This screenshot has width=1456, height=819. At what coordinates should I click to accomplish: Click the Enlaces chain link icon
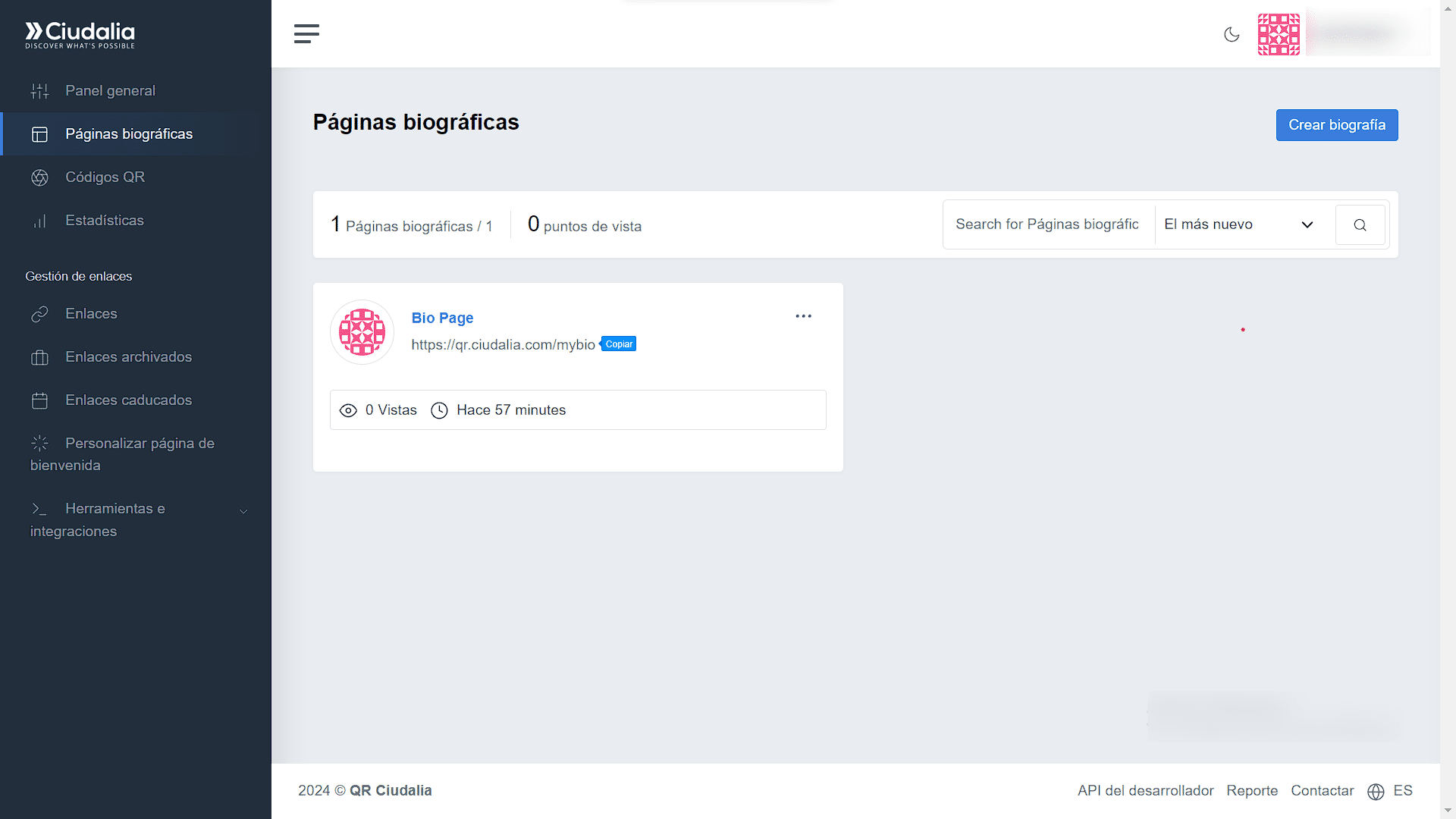pyautogui.click(x=39, y=315)
